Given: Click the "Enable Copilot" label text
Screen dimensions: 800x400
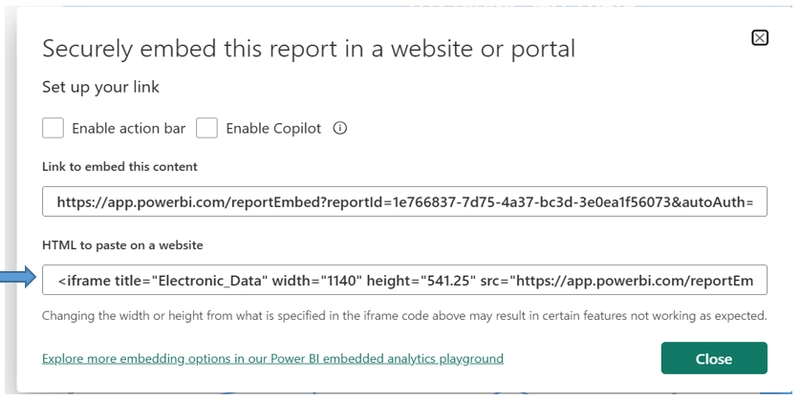Looking at the screenshot, I should [273, 128].
